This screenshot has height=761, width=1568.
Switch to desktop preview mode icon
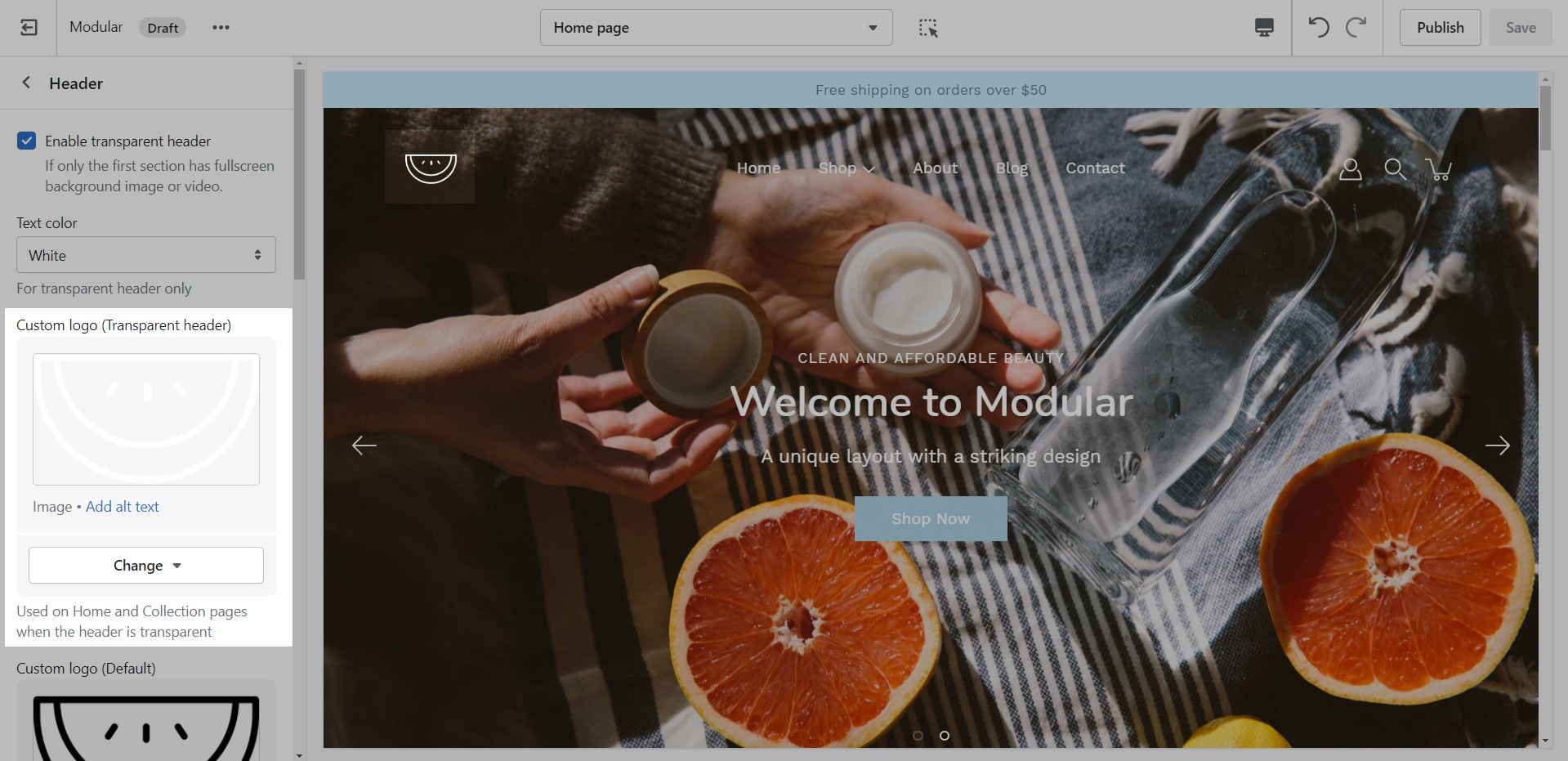tap(1264, 28)
